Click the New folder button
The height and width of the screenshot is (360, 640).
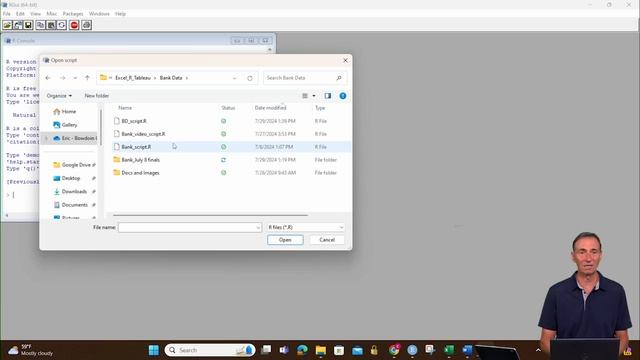[97, 96]
